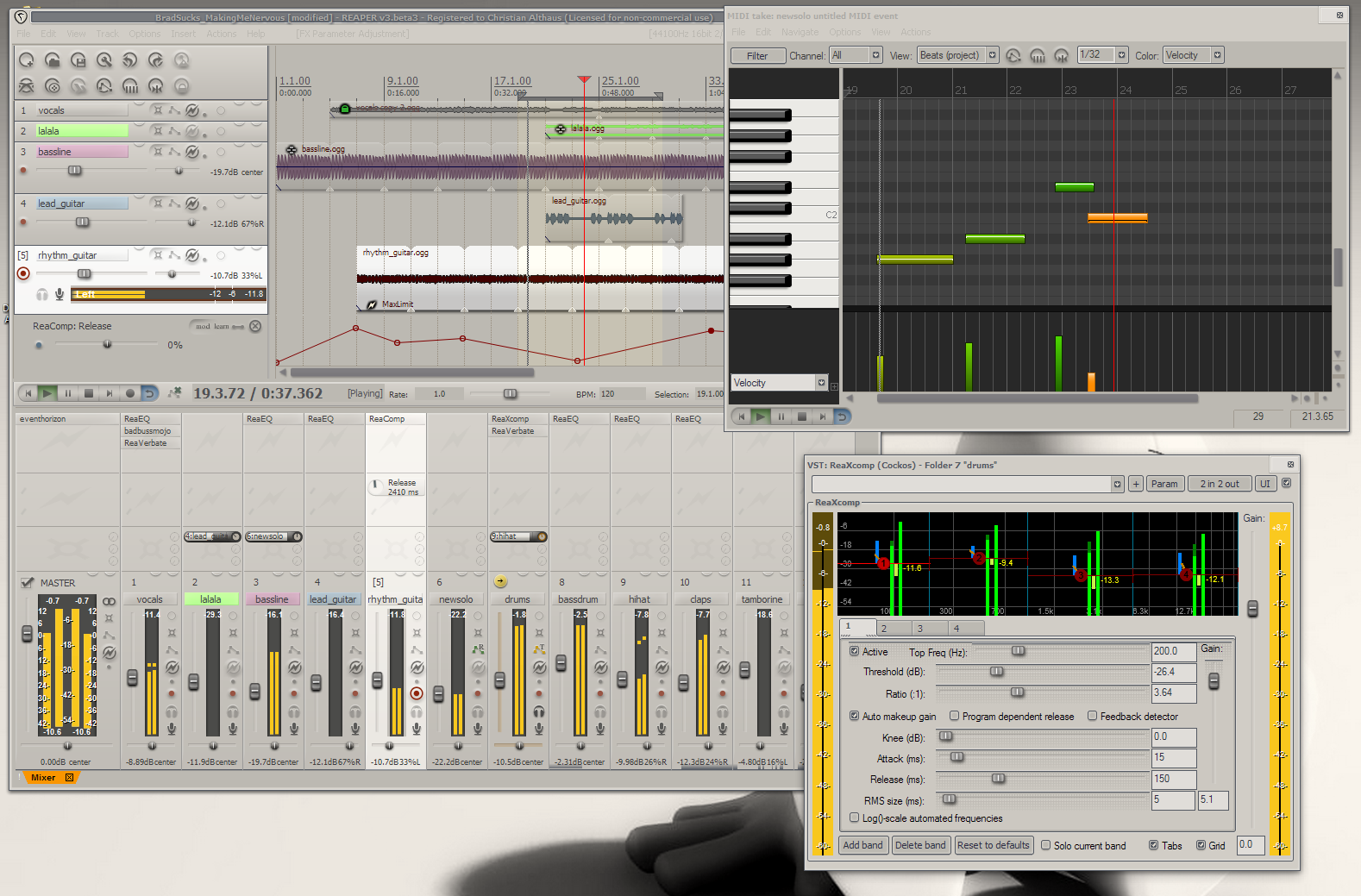The image size is (1361, 896).
Task: Open the File menu in REAPER
Action: tap(23, 34)
